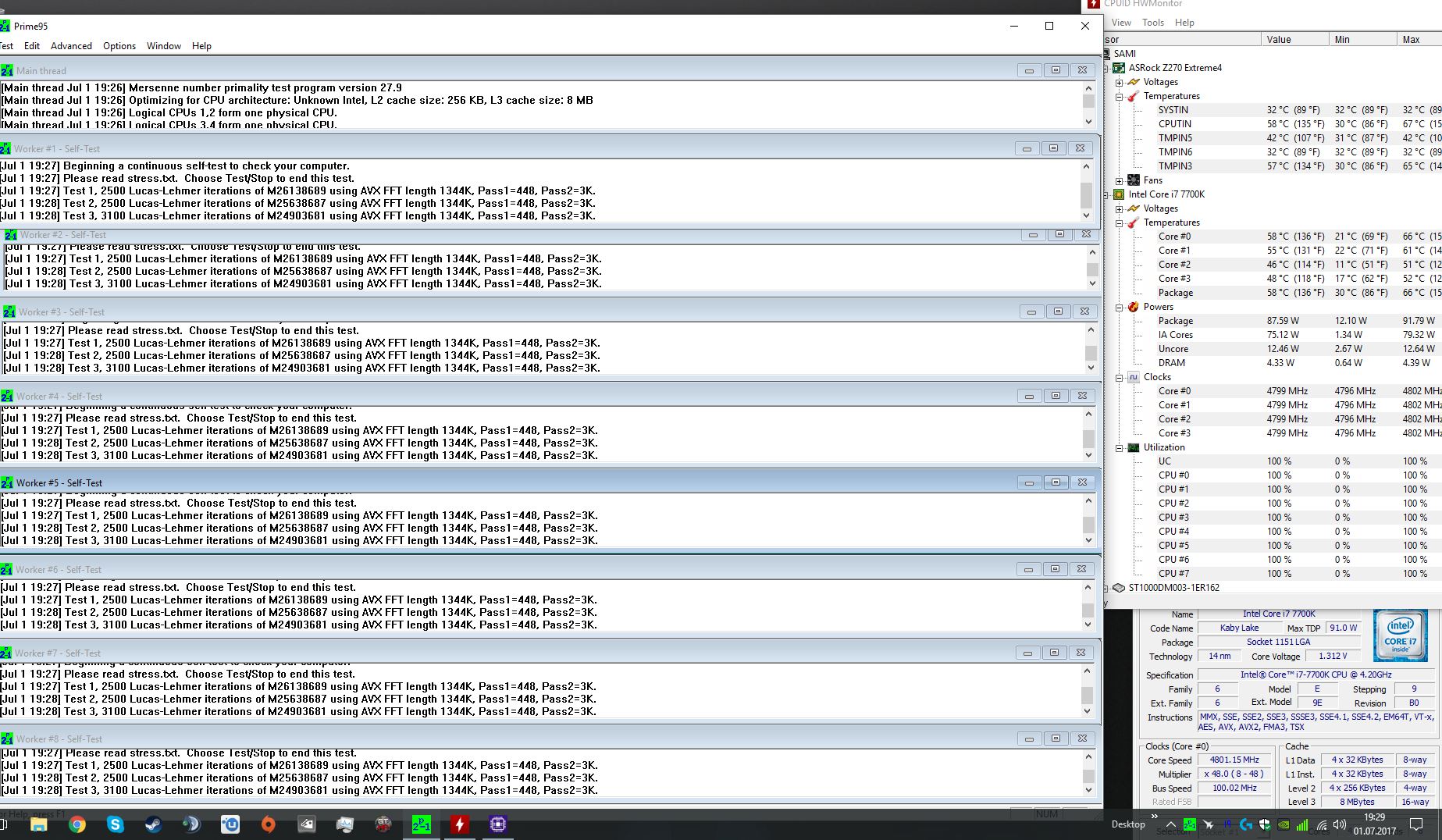Click the ASRock Z270 Extreme4 motherboard icon
This screenshot has width=1442, height=840.
click(x=1119, y=68)
